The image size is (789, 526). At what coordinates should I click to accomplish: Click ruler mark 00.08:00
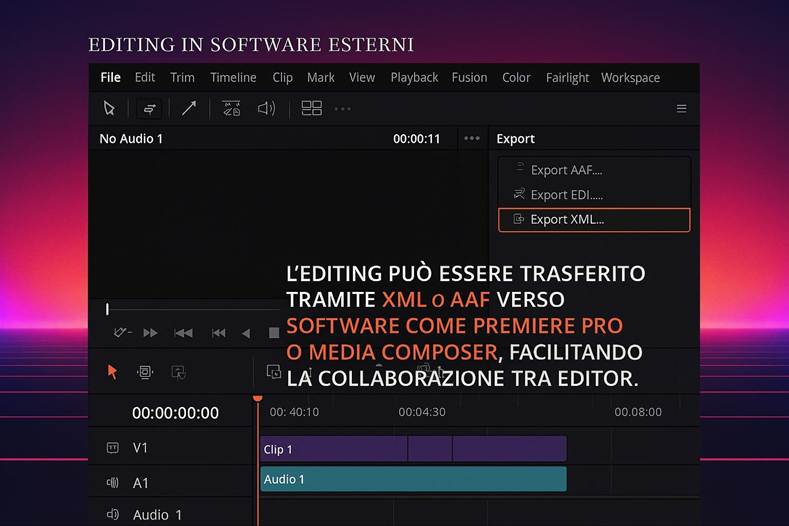coord(638,412)
